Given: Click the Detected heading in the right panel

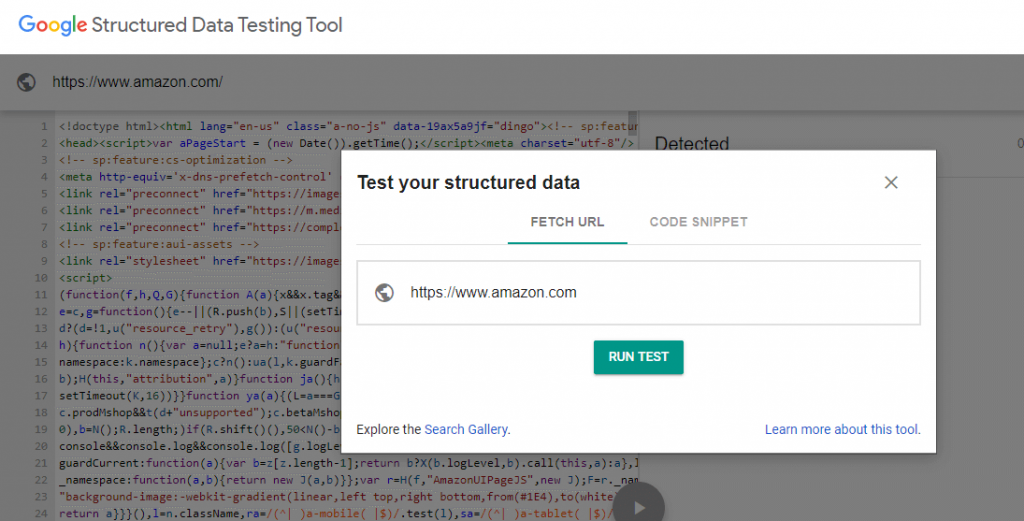Looking at the screenshot, I should click(692, 143).
